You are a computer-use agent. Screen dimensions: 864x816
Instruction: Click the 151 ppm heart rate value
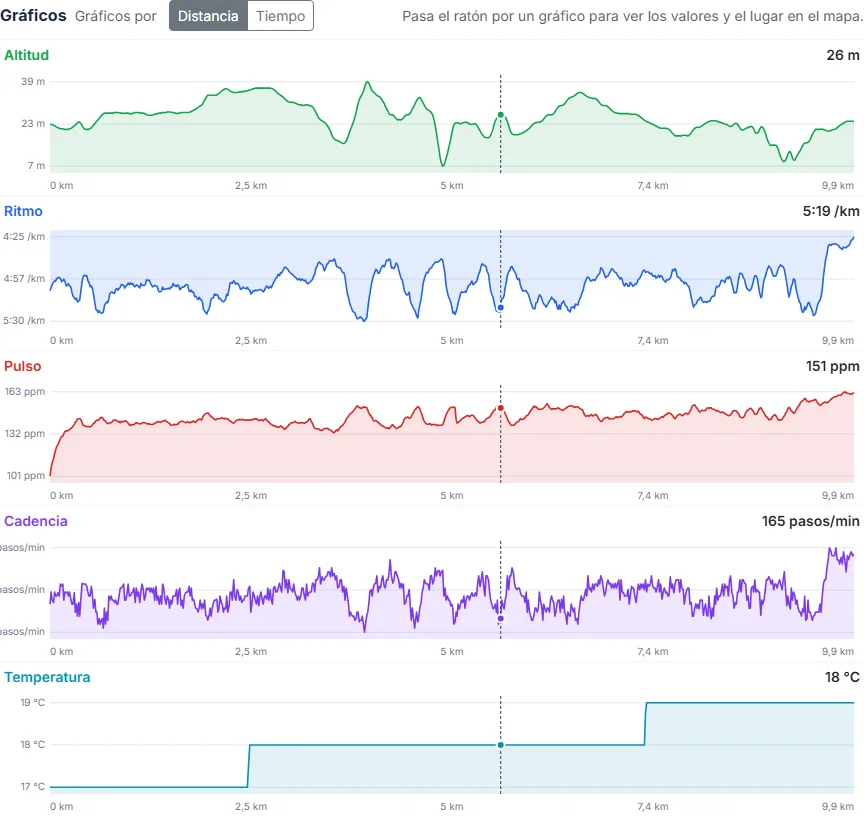833,366
